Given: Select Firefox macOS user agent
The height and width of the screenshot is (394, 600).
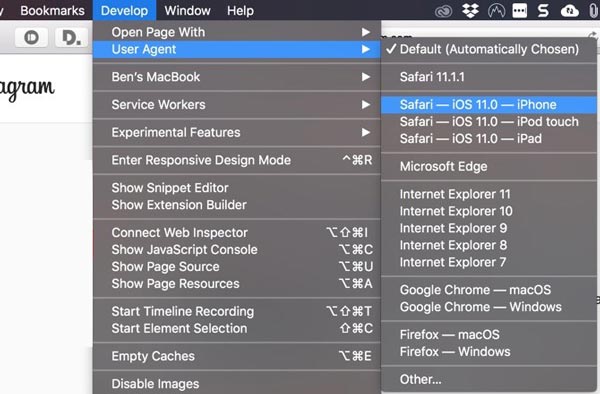Looking at the screenshot, I should click(489, 335).
